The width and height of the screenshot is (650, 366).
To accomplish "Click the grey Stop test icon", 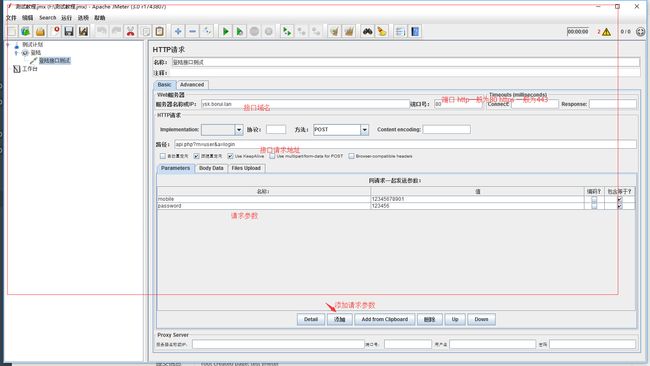I will point(254,32).
